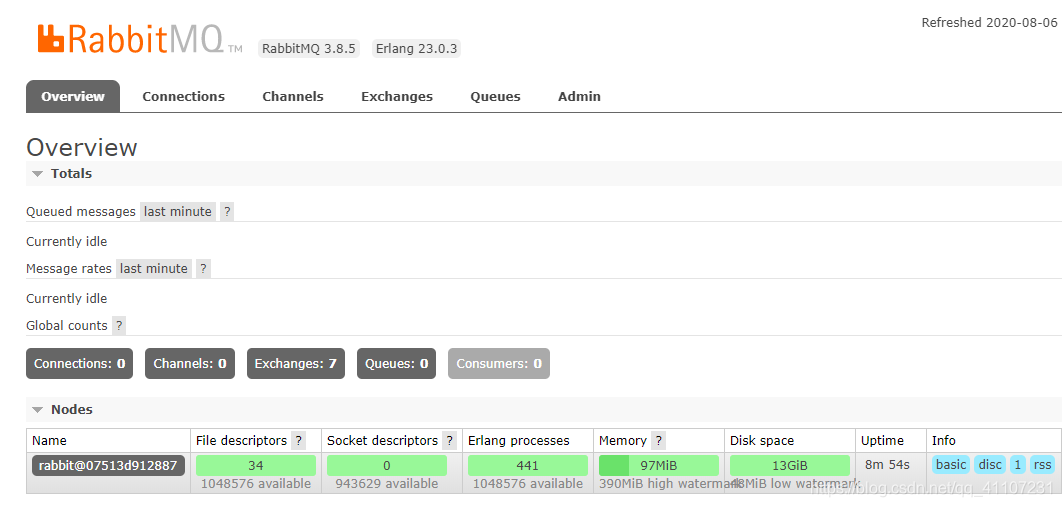
Task: Click the Socket descriptors bar showing 0
Action: (387, 466)
